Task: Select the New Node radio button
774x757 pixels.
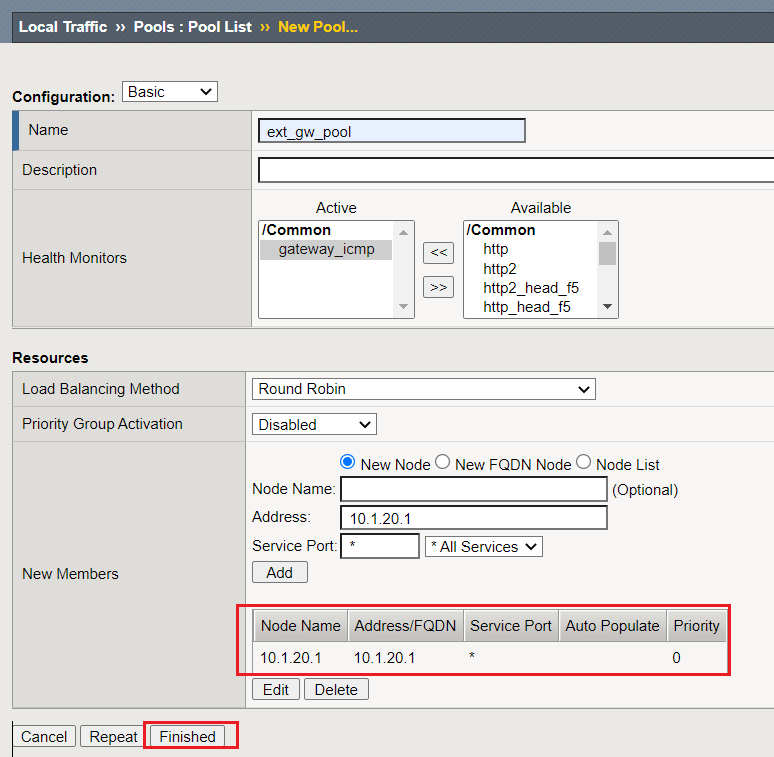Action: coord(348,462)
